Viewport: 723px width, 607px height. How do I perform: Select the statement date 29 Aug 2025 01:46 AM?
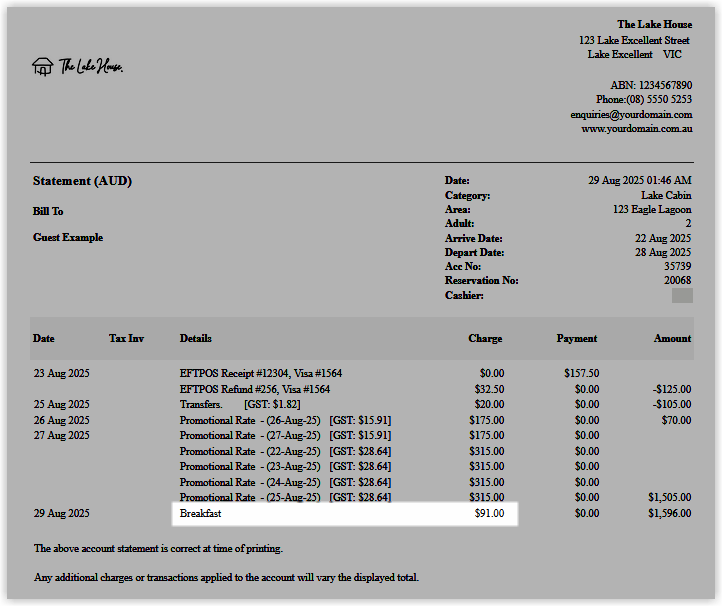(x=640, y=180)
